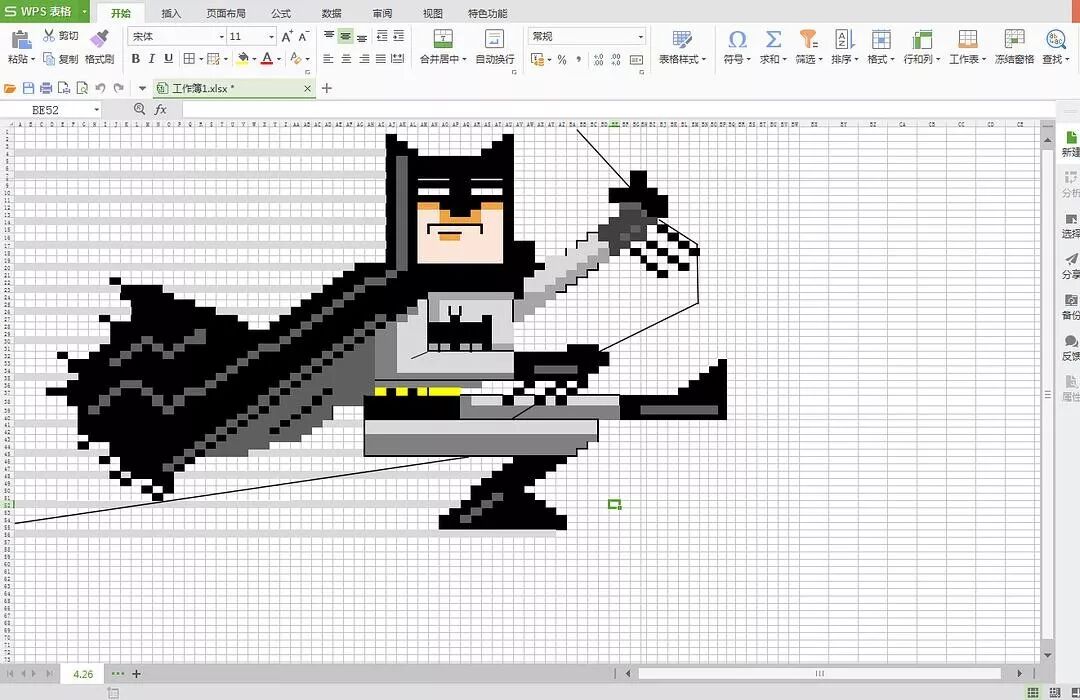Click the Filter (筛选) funnel icon
The height and width of the screenshot is (700, 1080).
tap(809, 39)
